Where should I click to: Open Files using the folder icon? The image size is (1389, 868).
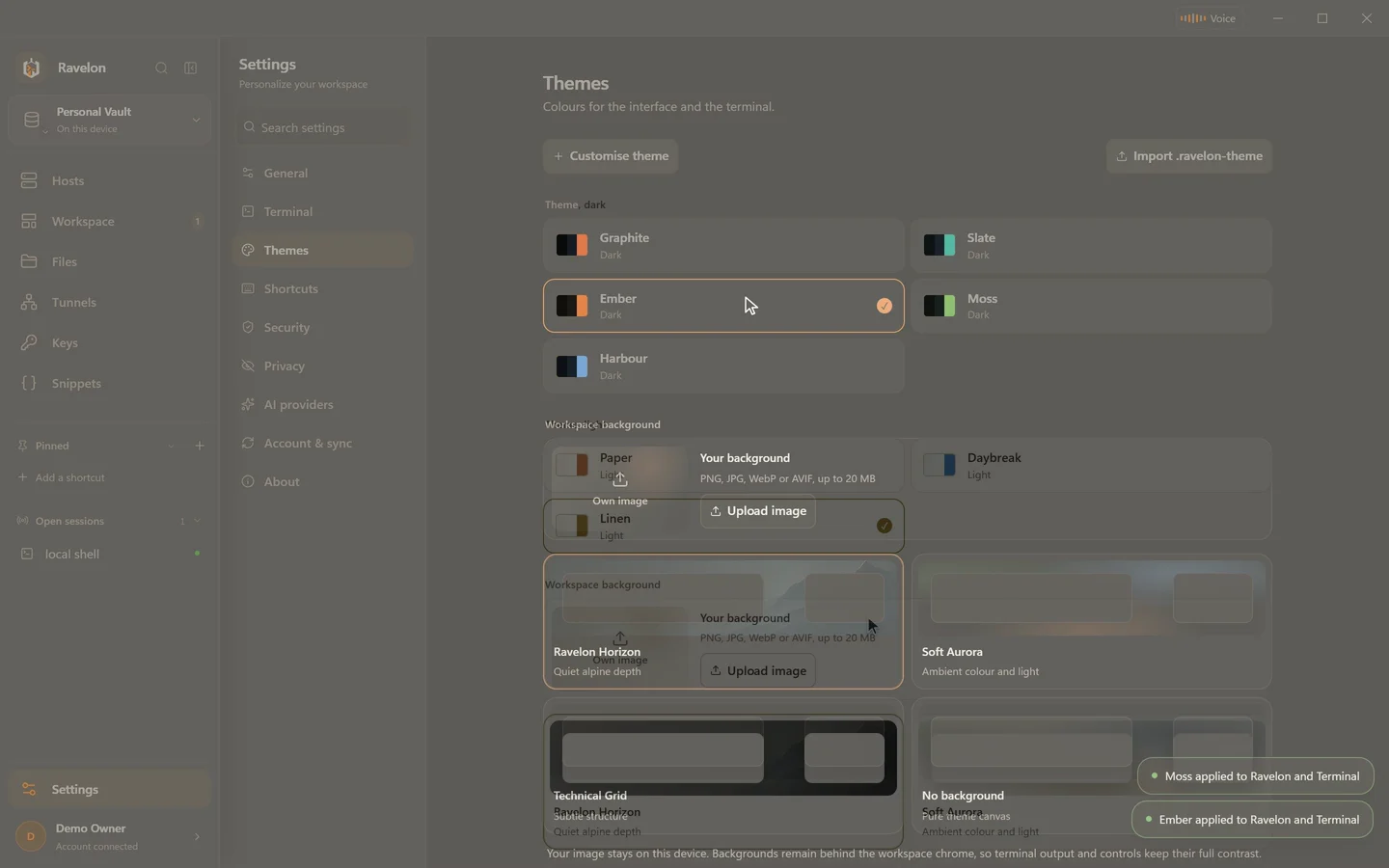click(29, 261)
